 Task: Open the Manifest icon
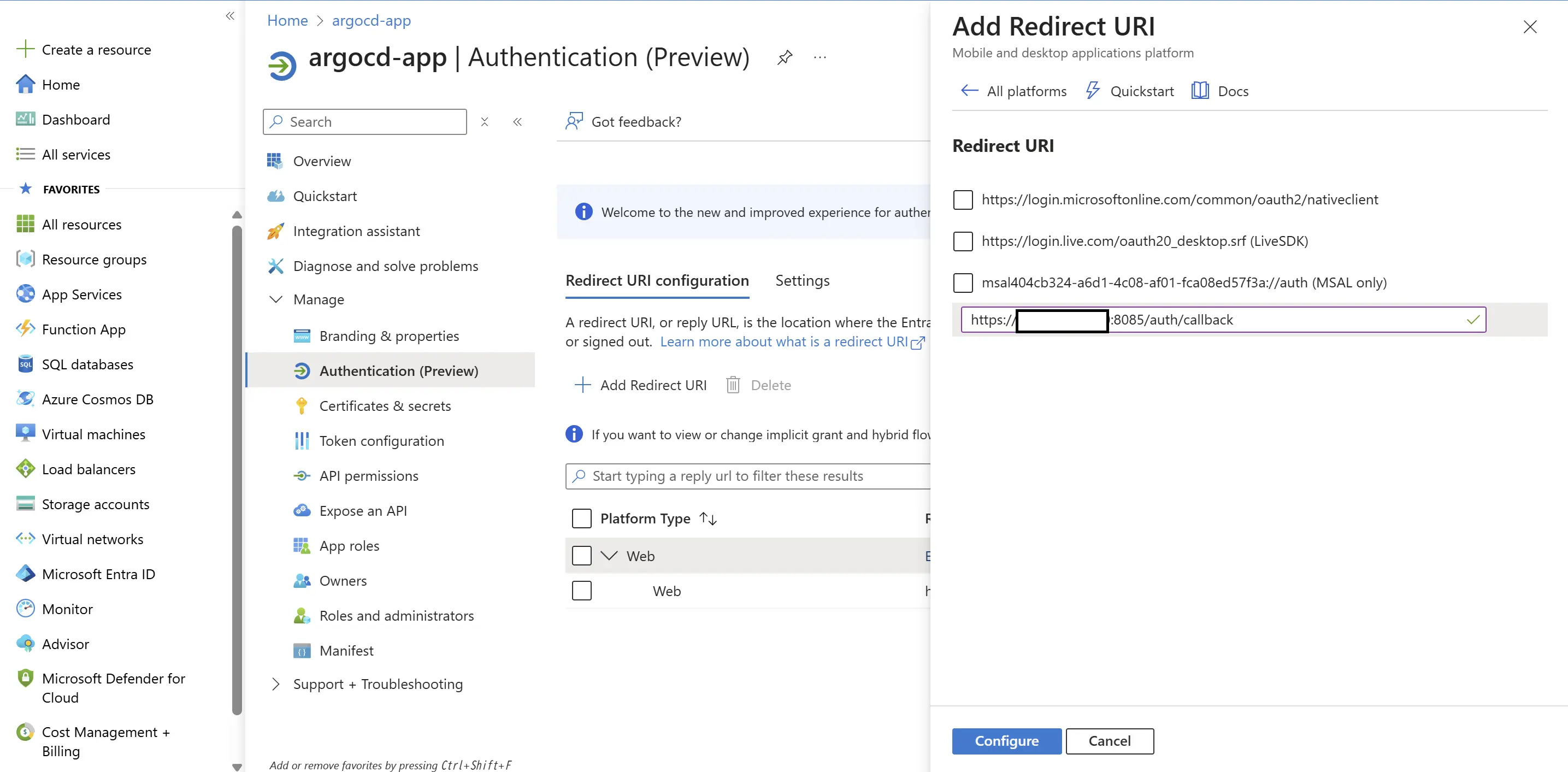(301, 650)
